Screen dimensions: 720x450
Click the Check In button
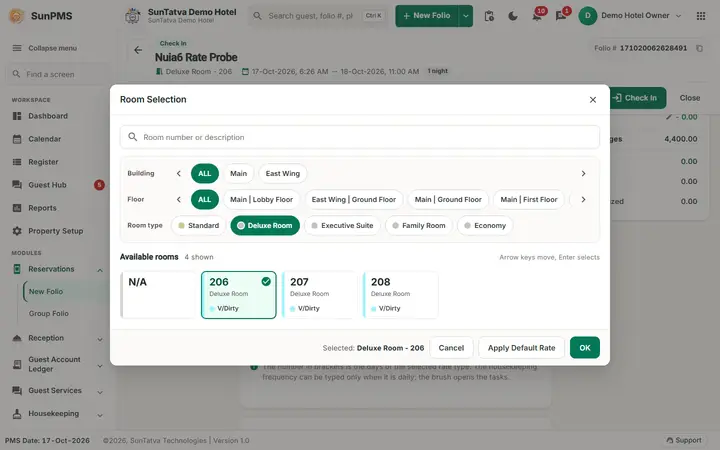(637, 98)
